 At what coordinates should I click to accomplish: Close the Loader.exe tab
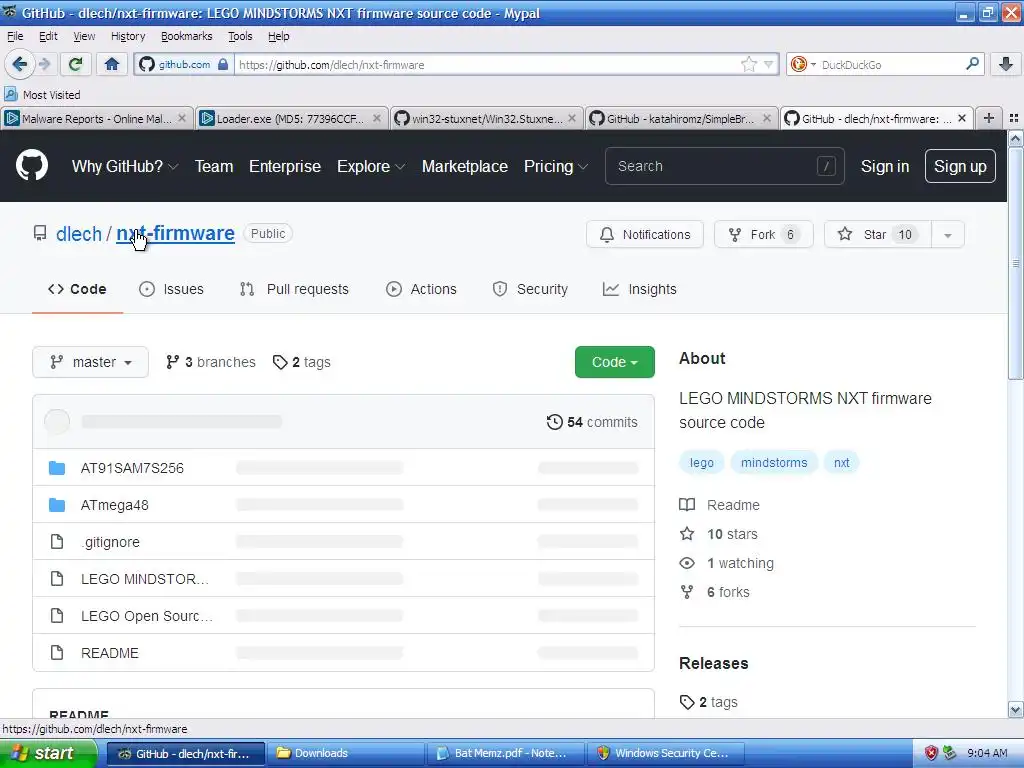(377, 118)
